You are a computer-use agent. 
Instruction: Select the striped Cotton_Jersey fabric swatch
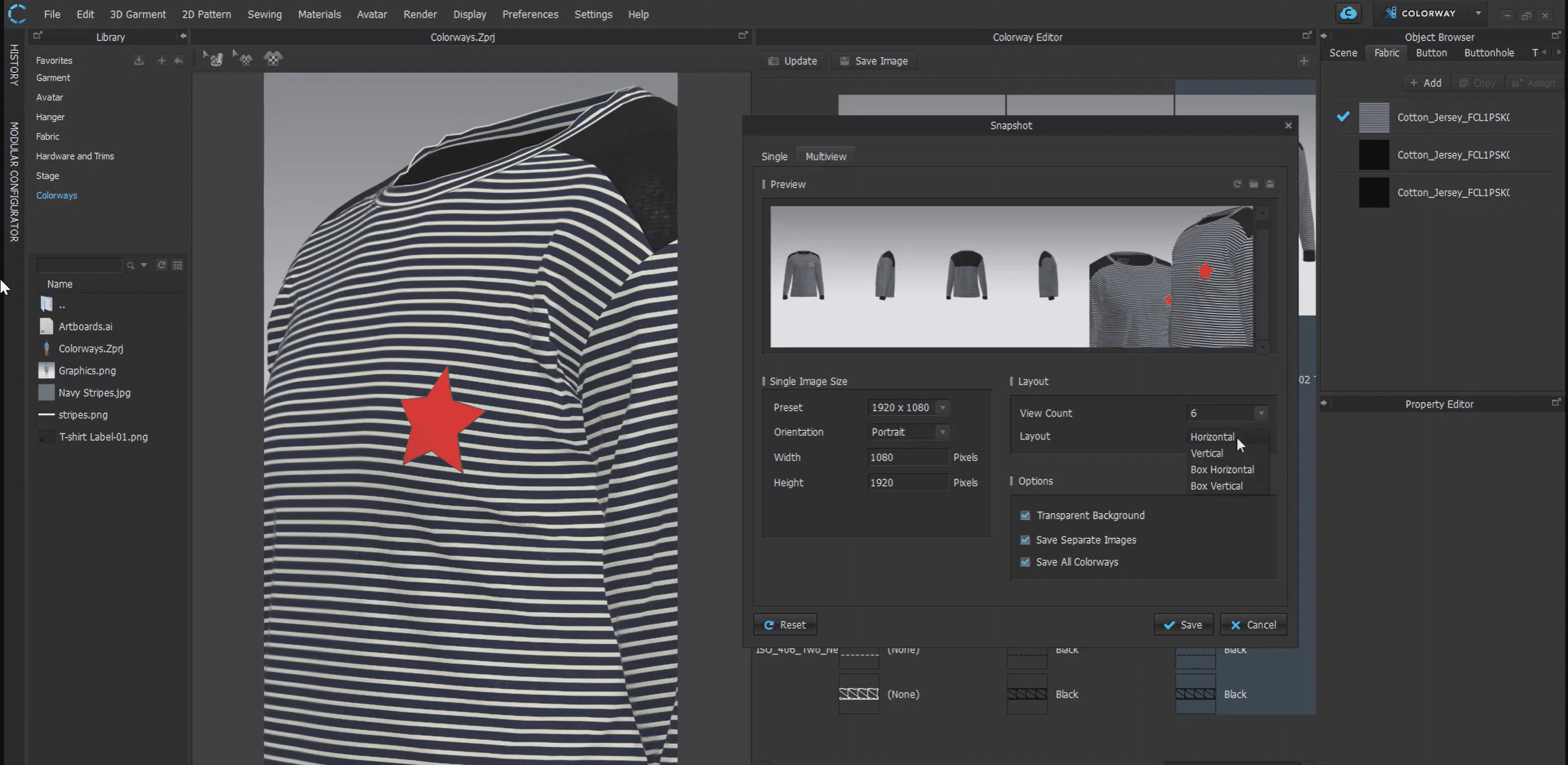[x=1374, y=117]
